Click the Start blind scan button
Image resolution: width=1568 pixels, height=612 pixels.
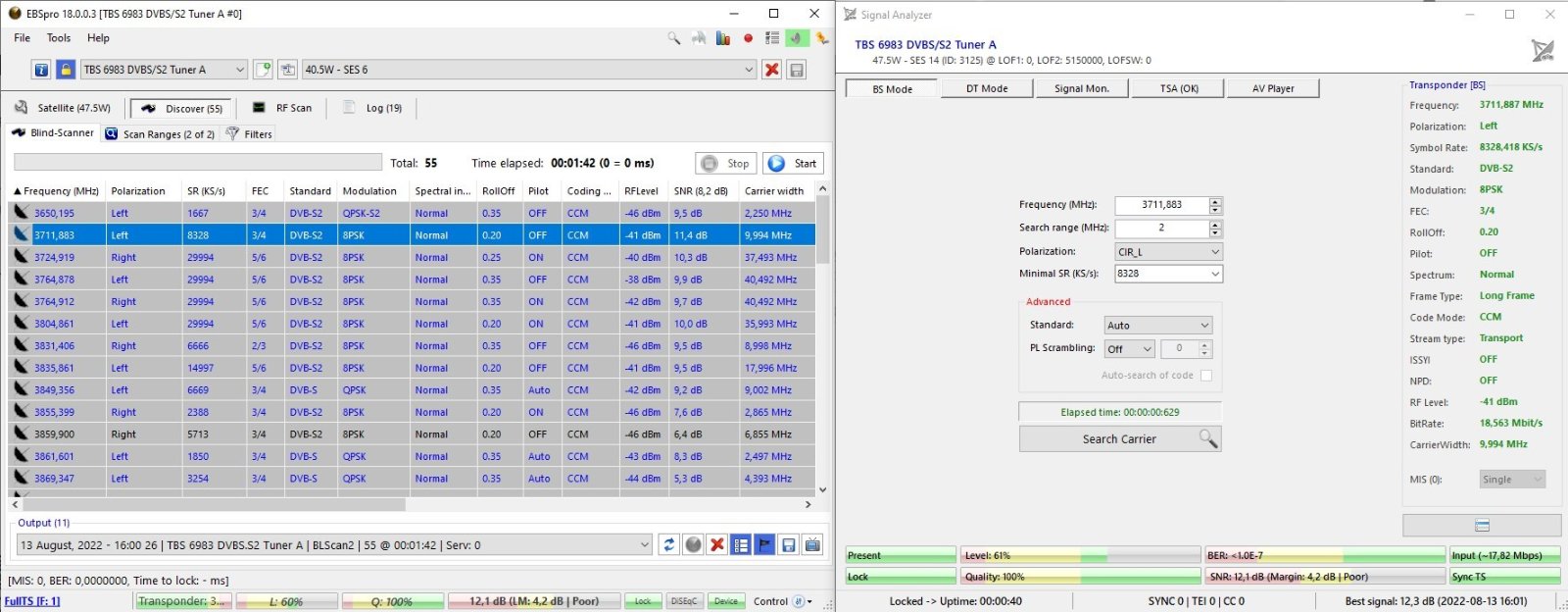click(x=794, y=164)
